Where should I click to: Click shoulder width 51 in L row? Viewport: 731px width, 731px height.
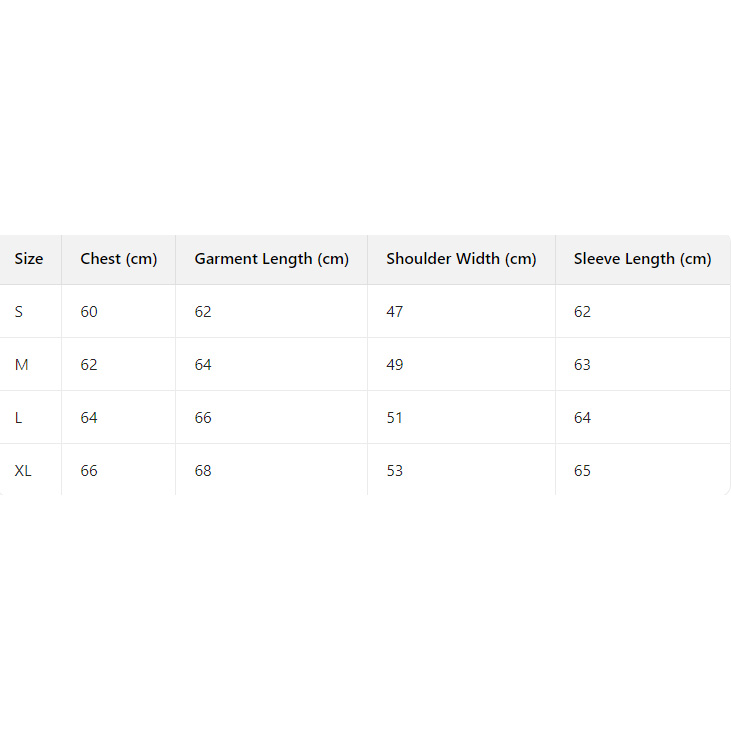[x=395, y=418]
